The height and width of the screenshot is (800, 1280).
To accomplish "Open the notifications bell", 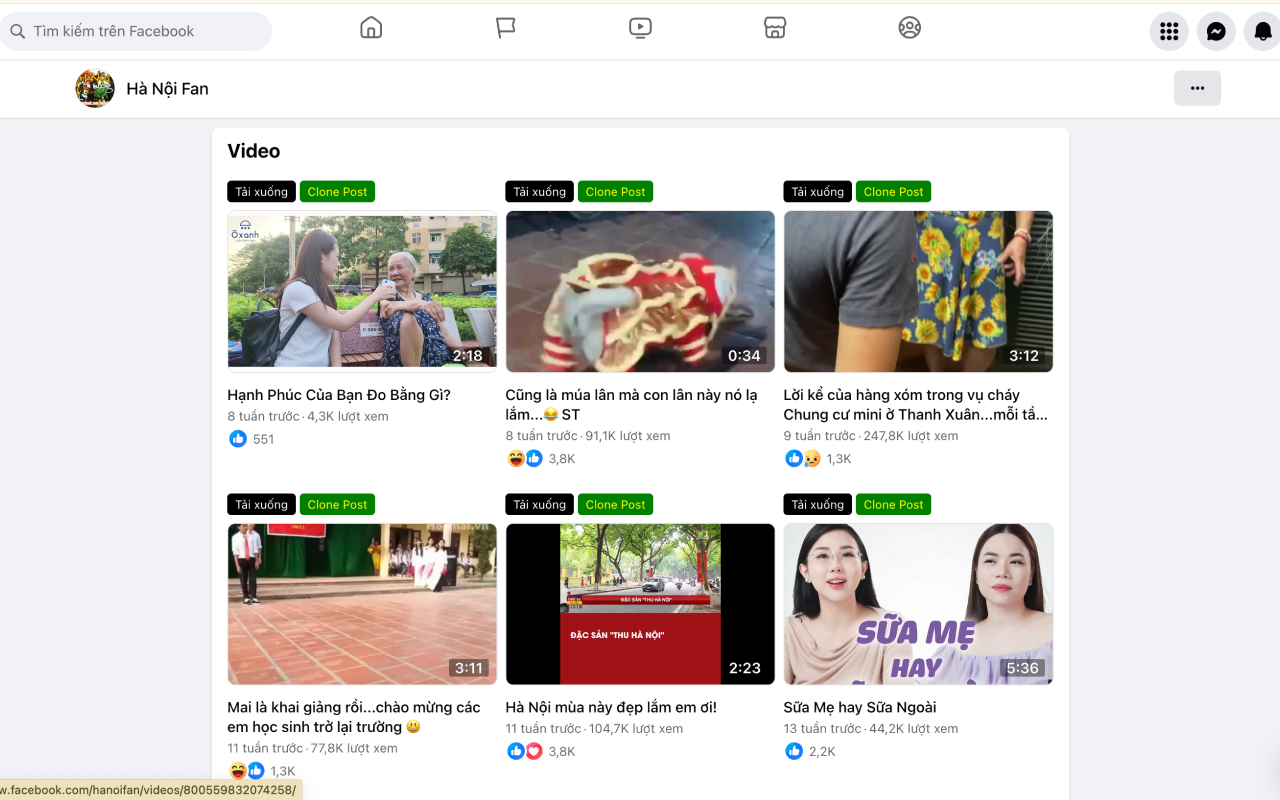I will pyautogui.click(x=1262, y=32).
